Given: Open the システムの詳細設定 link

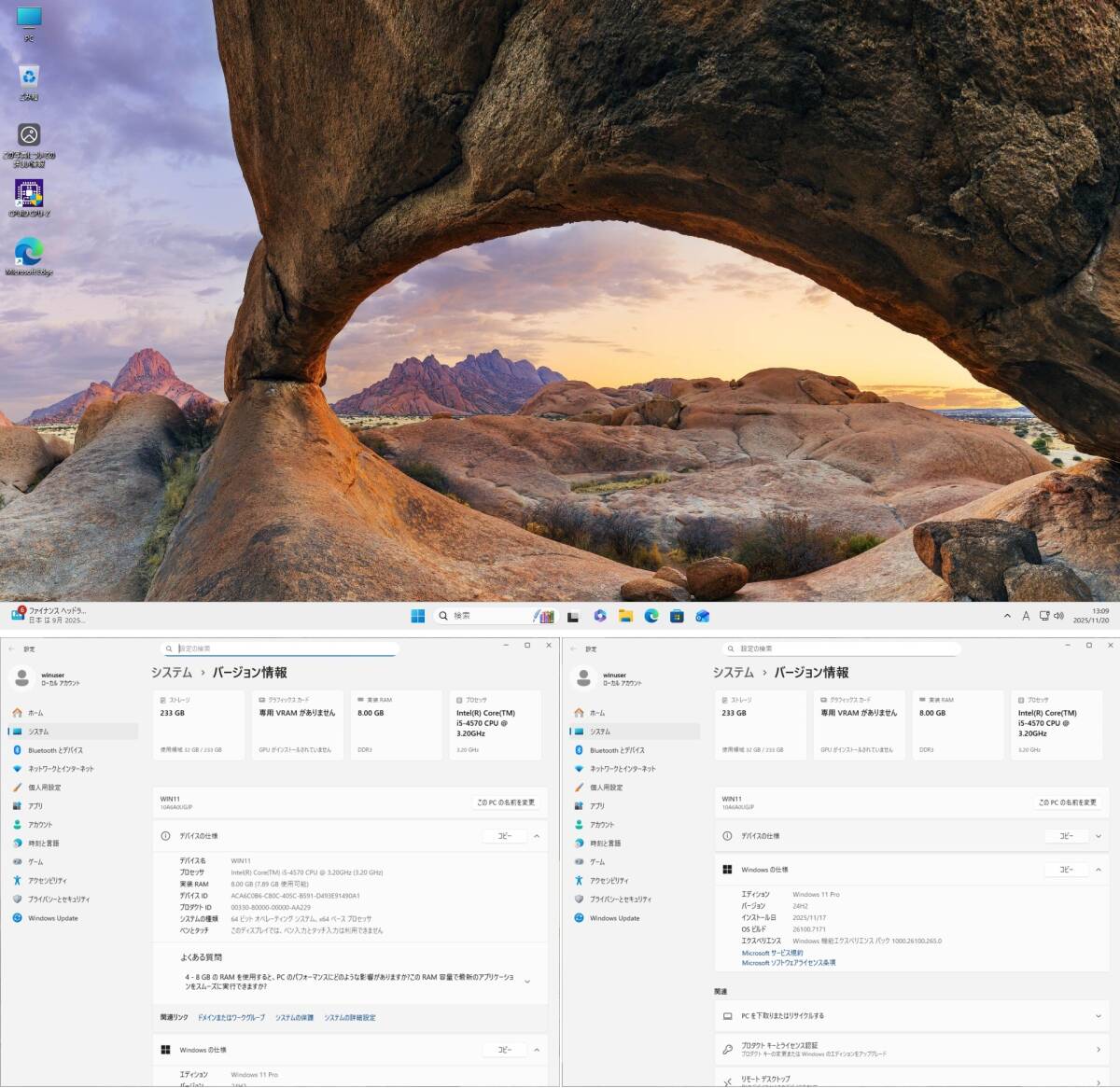Looking at the screenshot, I should 350,1018.
